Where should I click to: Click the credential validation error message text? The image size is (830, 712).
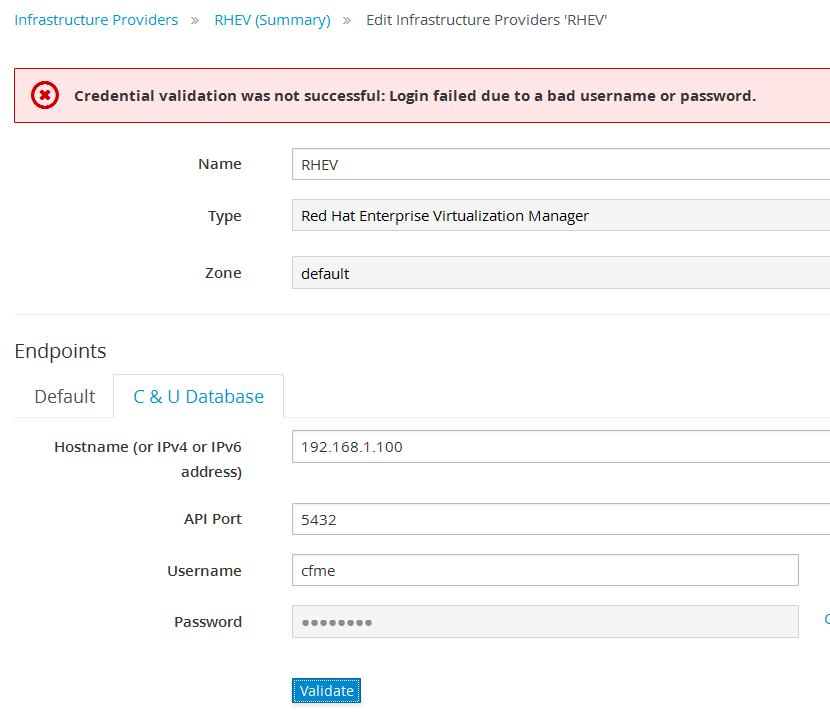pos(414,96)
